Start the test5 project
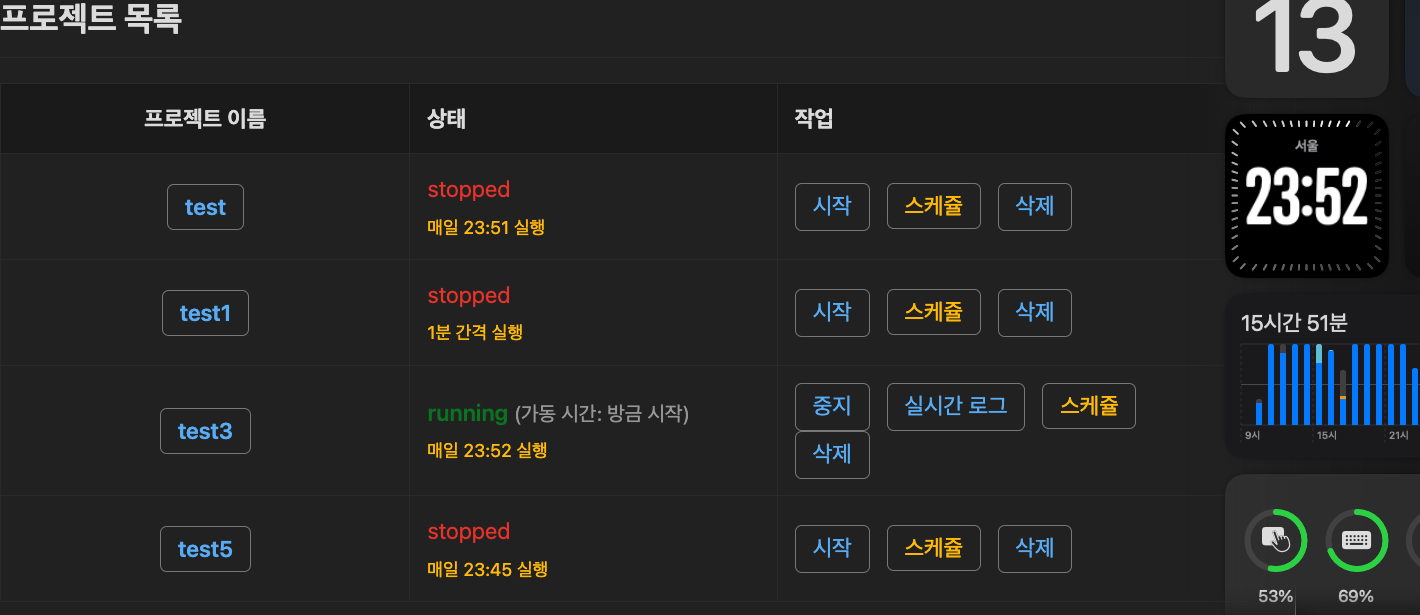The height and width of the screenshot is (615, 1420). (x=832, y=549)
